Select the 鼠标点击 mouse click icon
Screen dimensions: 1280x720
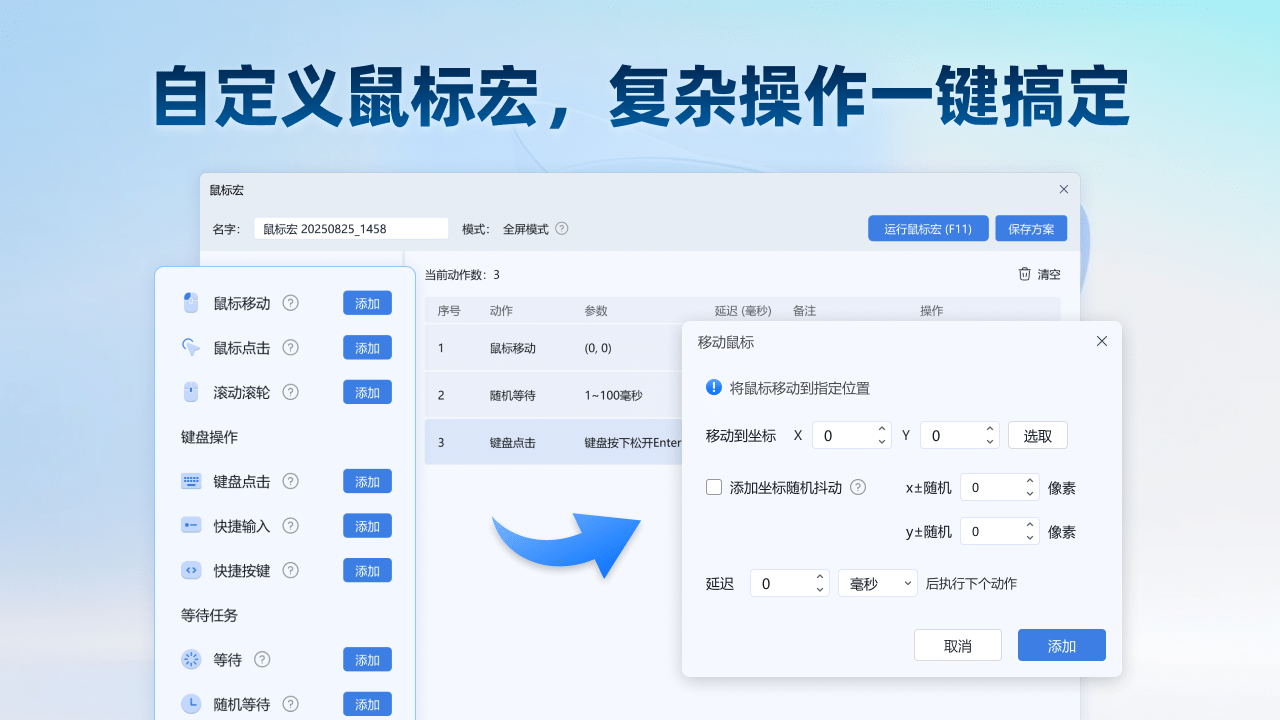click(x=190, y=347)
